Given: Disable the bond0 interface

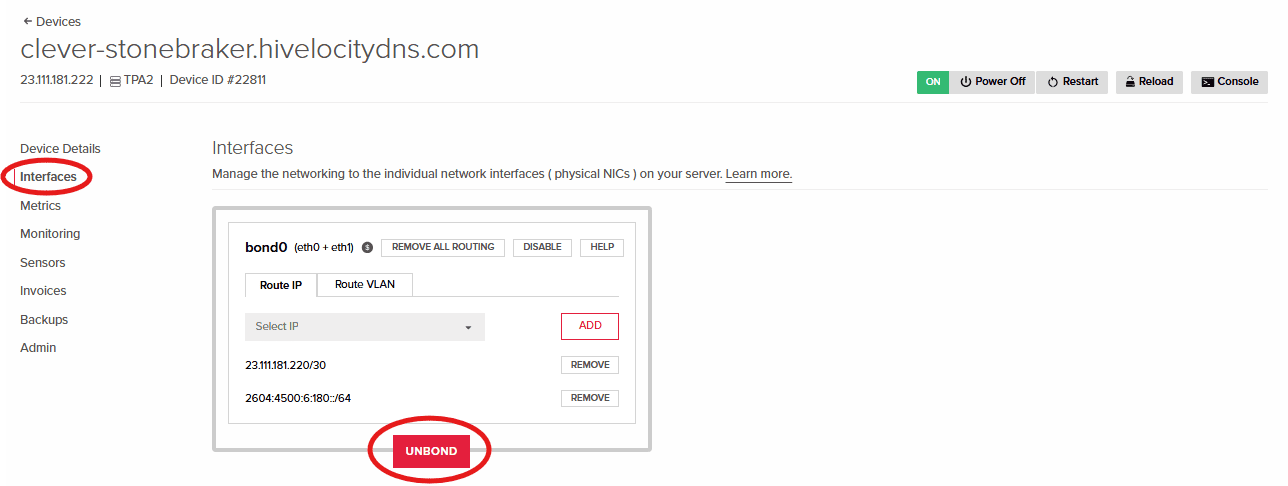Looking at the screenshot, I should pyautogui.click(x=542, y=247).
